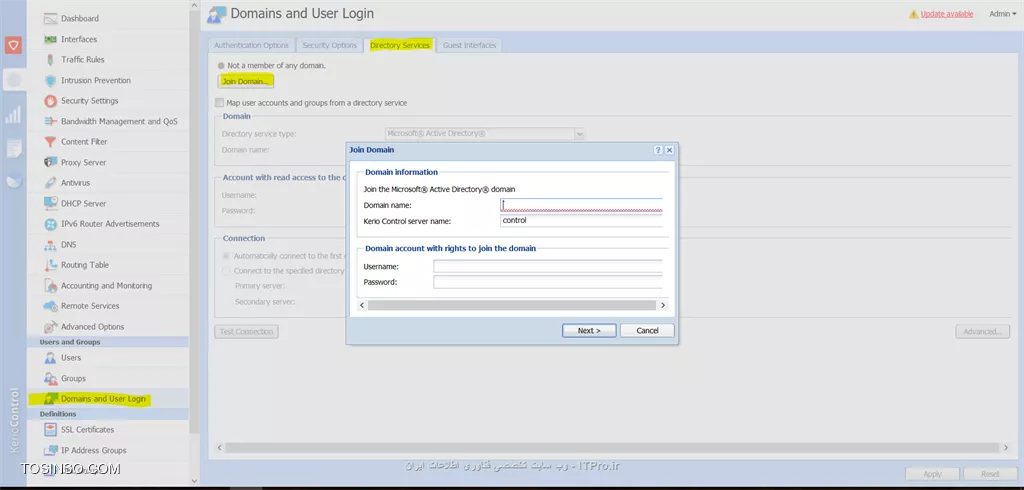Switch to Security Options tab
The height and width of the screenshot is (490, 1024).
[330, 46]
